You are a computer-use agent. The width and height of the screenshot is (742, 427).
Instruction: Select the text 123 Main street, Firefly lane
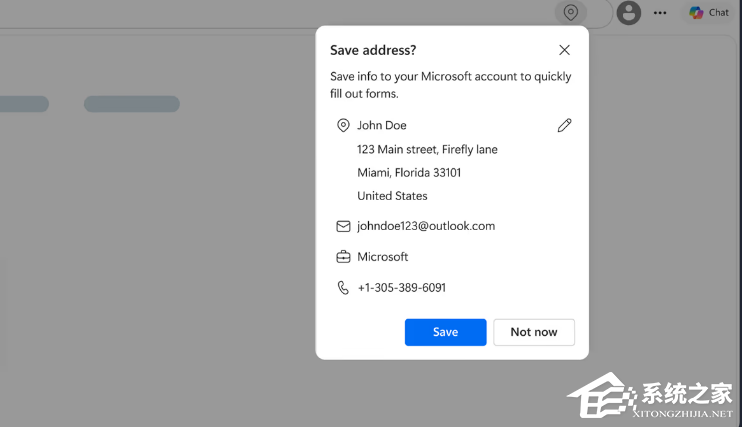click(427, 150)
